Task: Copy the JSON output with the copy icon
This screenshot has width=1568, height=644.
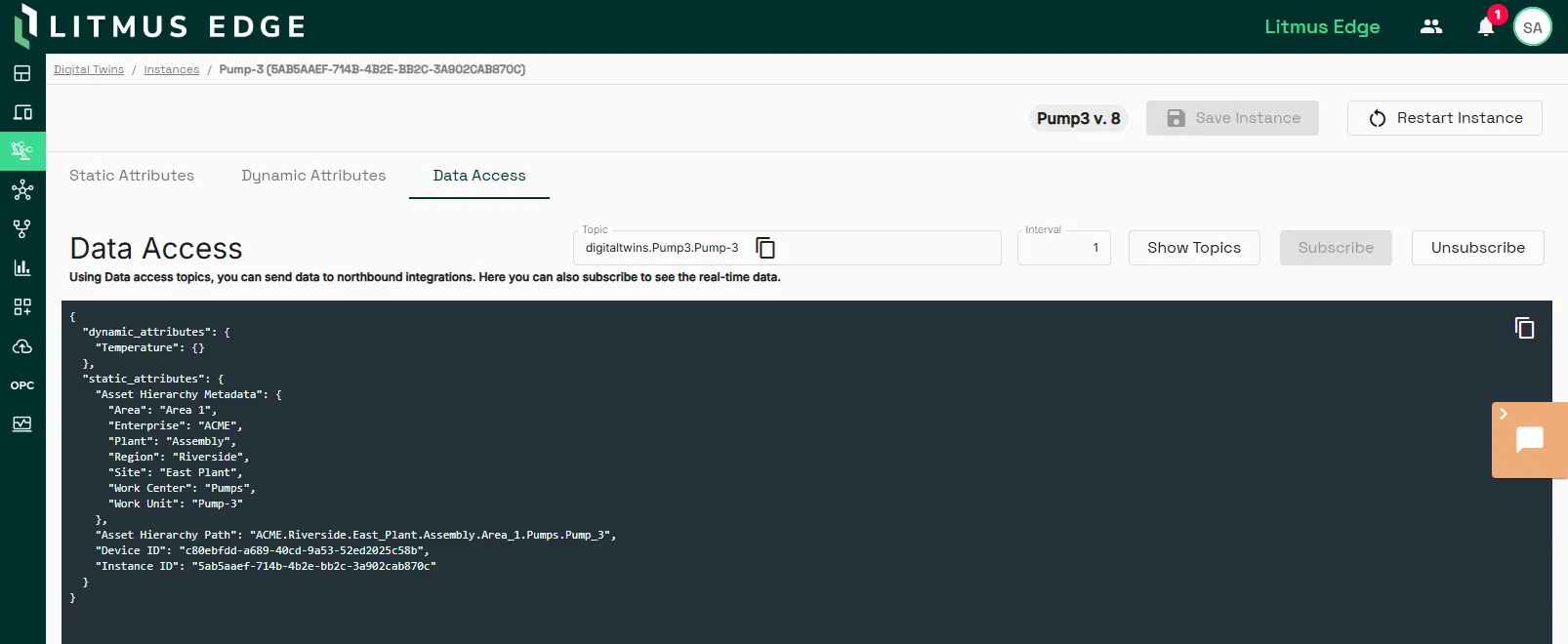Action: point(1524,328)
